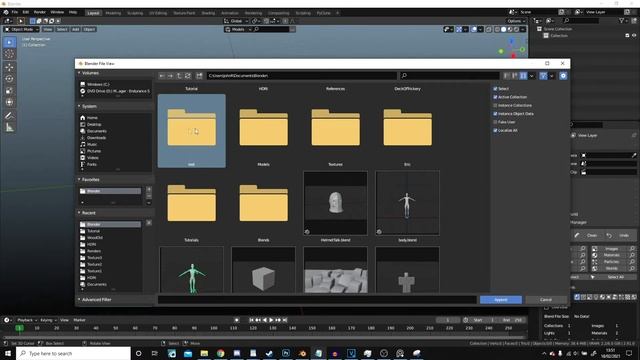The width and height of the screenshot is (640, 360).
Task: Toggle the file filter icon
Action: [x=543, y=76]
